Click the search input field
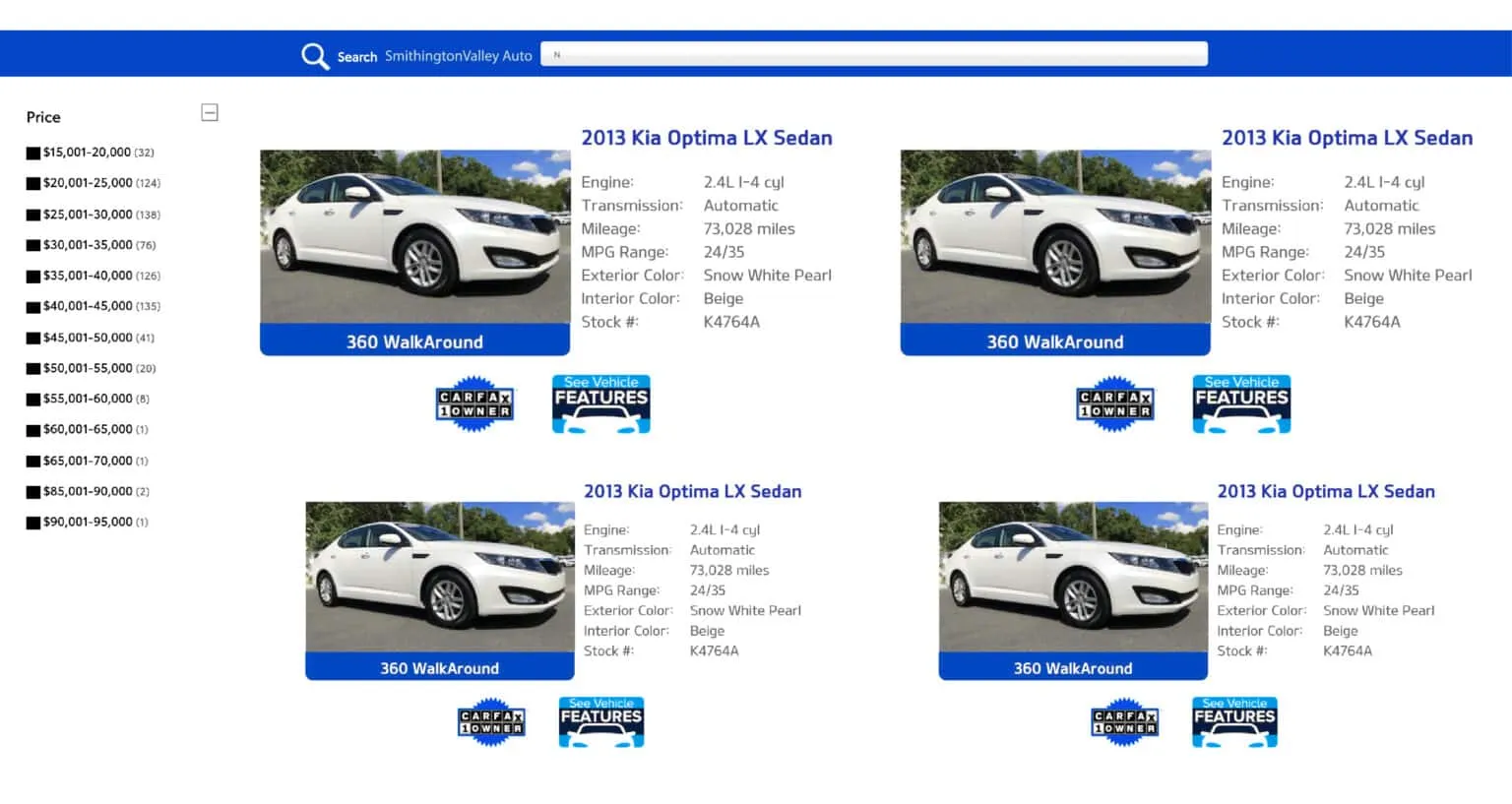This screenshot has width=1512, height=804. [874, 54]
